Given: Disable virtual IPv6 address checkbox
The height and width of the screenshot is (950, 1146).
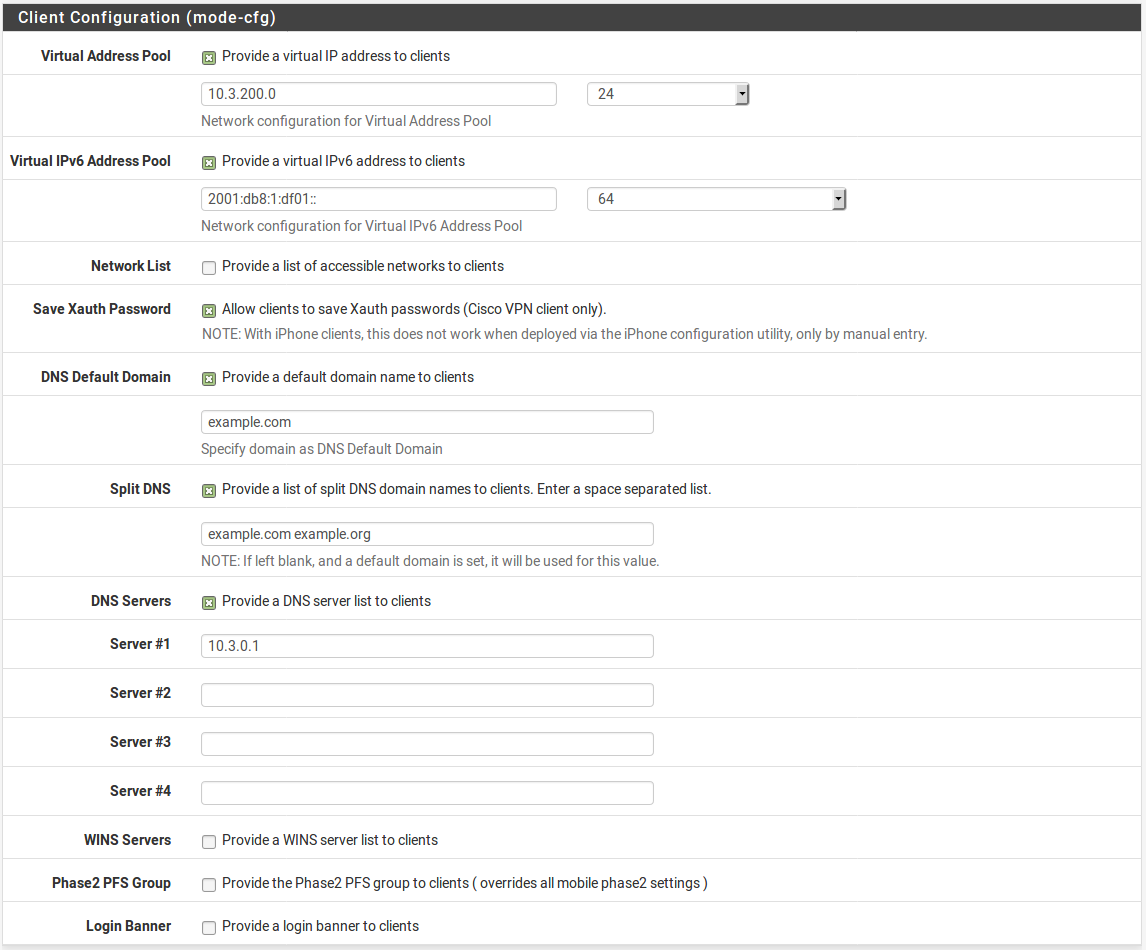Looking at the screenshot, I should click(x=209, y=162).
